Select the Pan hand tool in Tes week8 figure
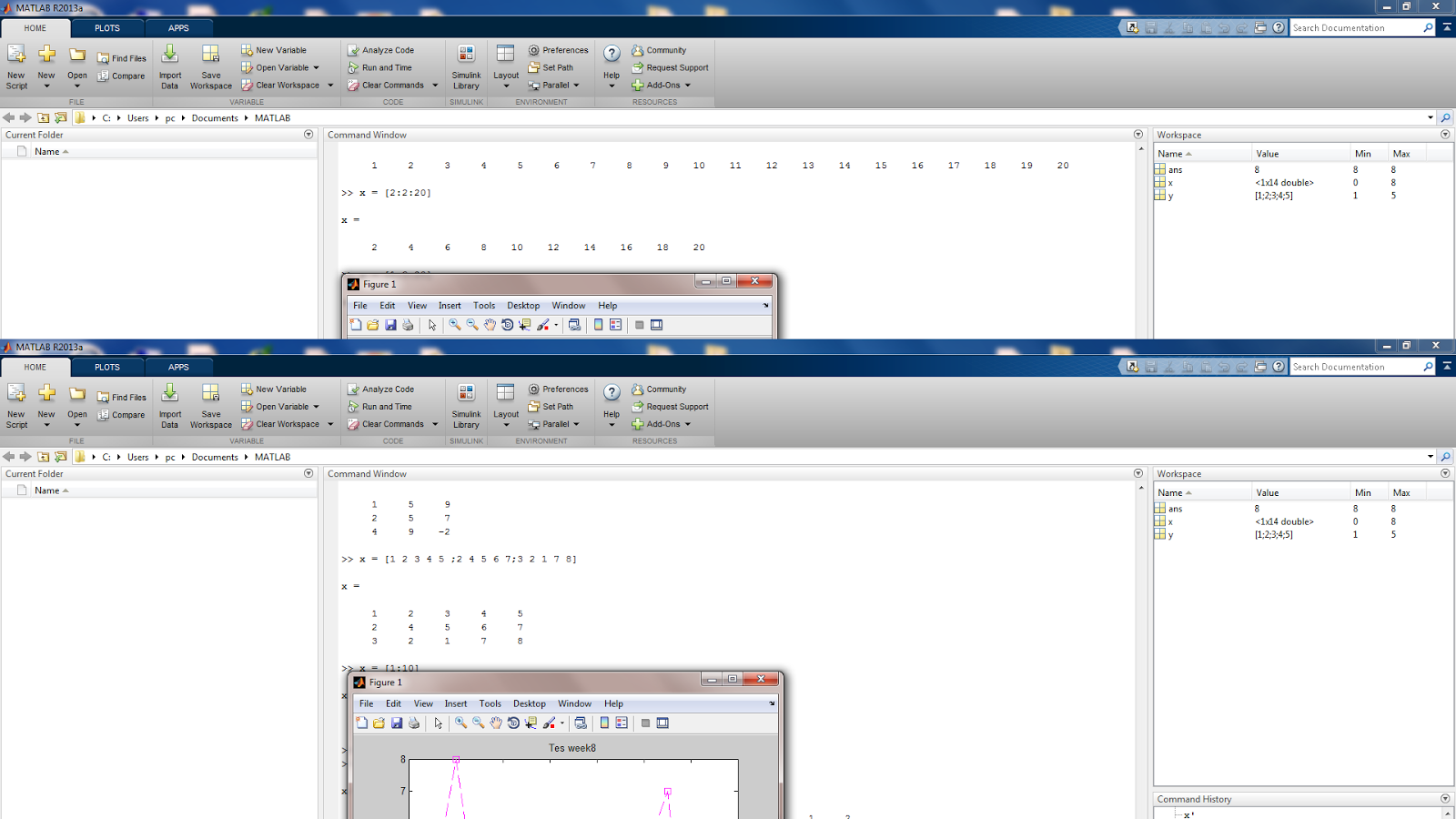Screen dimensions: 1456x819 pyautogui.click(x=496, y=723)
